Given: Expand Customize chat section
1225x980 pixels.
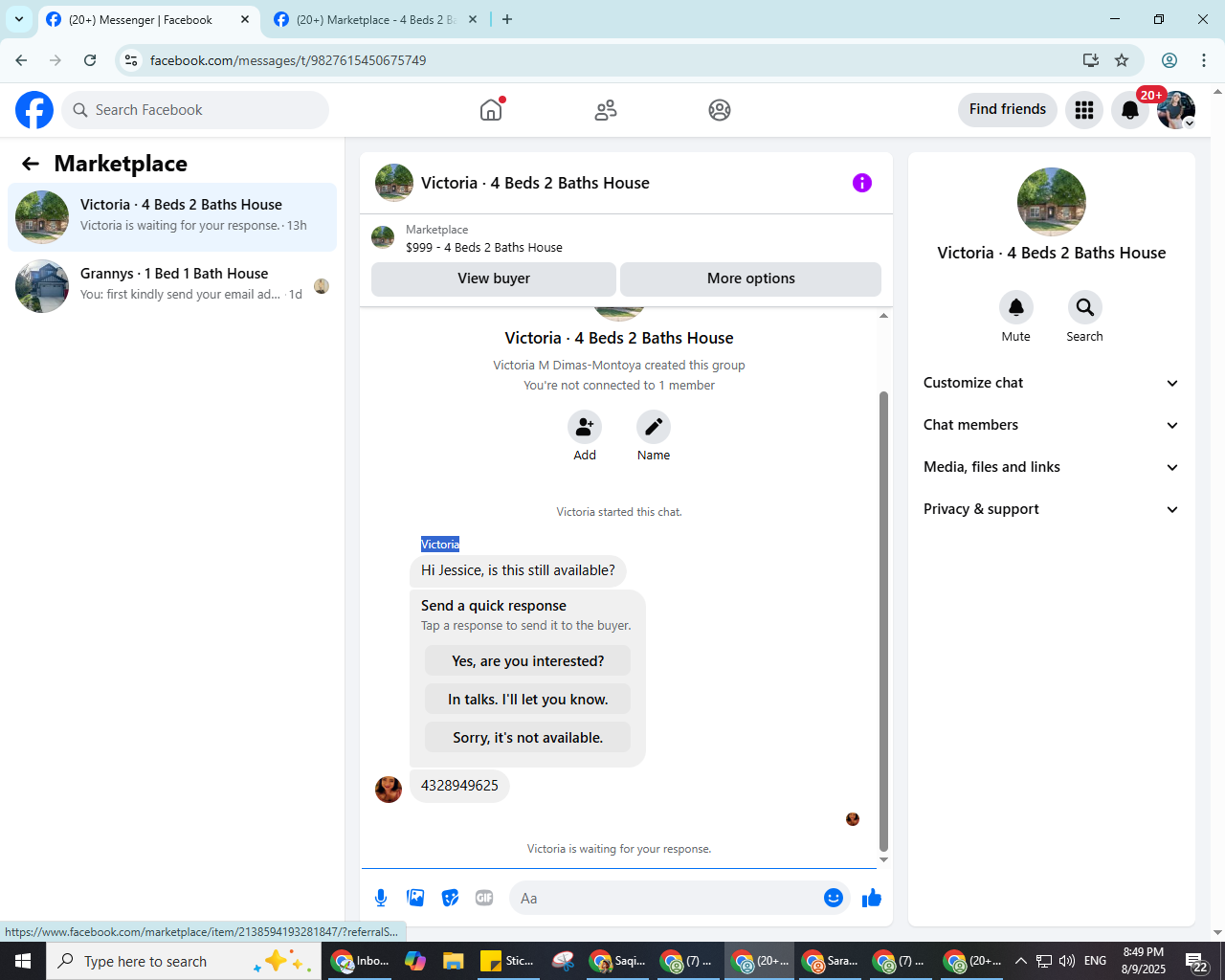Looking at the screenshot, I should (x=1051, y=383).
